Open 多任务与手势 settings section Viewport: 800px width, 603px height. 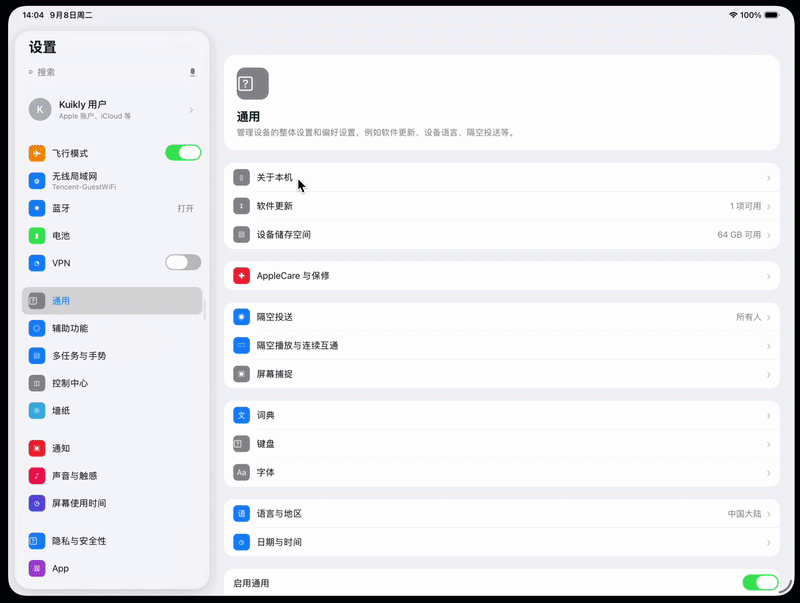click(112, 356)
